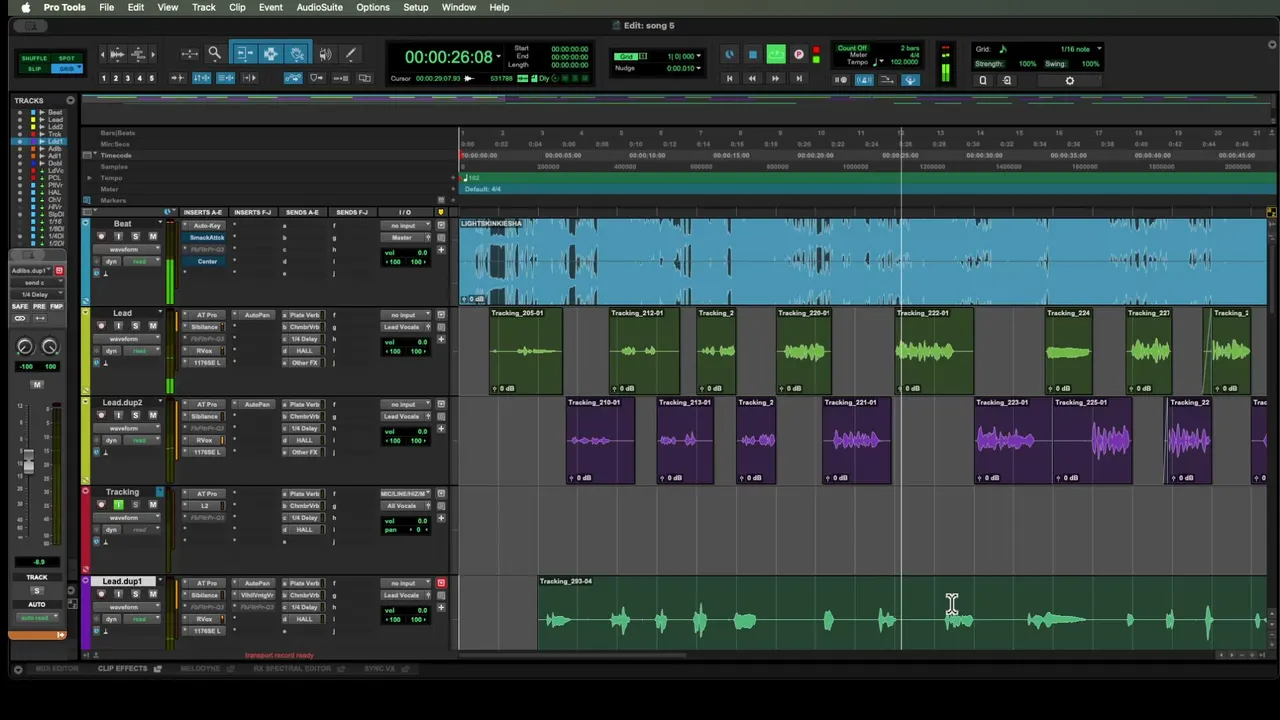Viewport: 1280px width, 720px height.
Task: Open the Window menu
Action: [x=459, y=7]
